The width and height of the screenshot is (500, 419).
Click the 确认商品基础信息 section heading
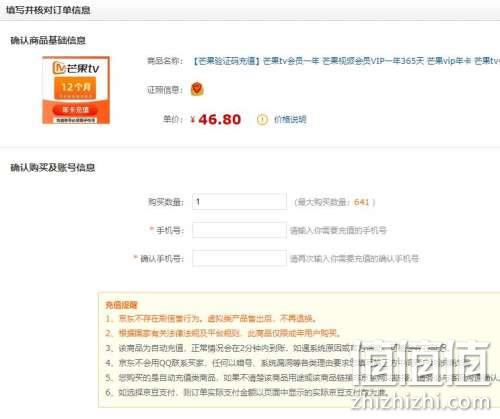[48, 41]
